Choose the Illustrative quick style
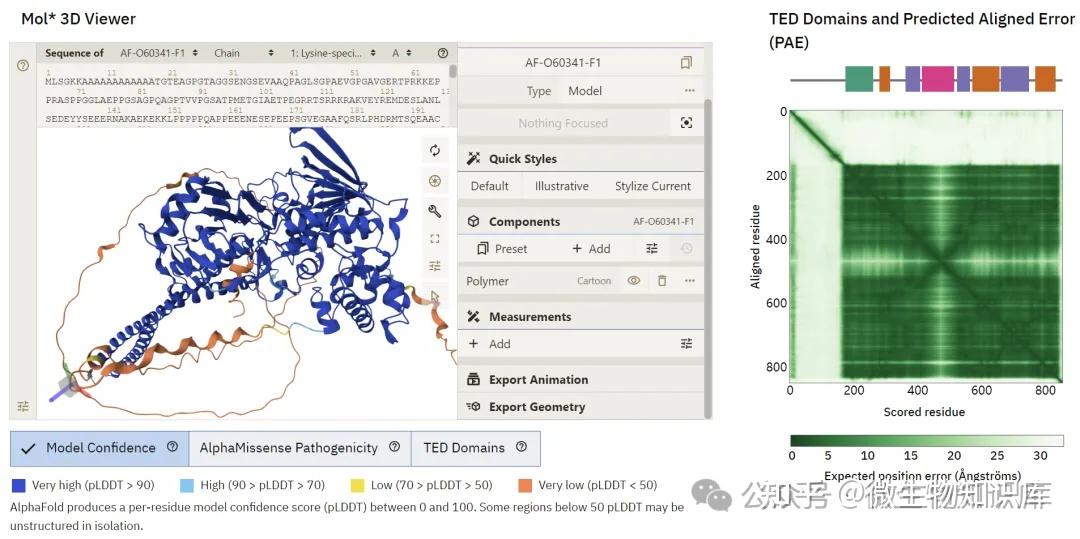This screenshot has height=539, width=1080. point(562,187)
